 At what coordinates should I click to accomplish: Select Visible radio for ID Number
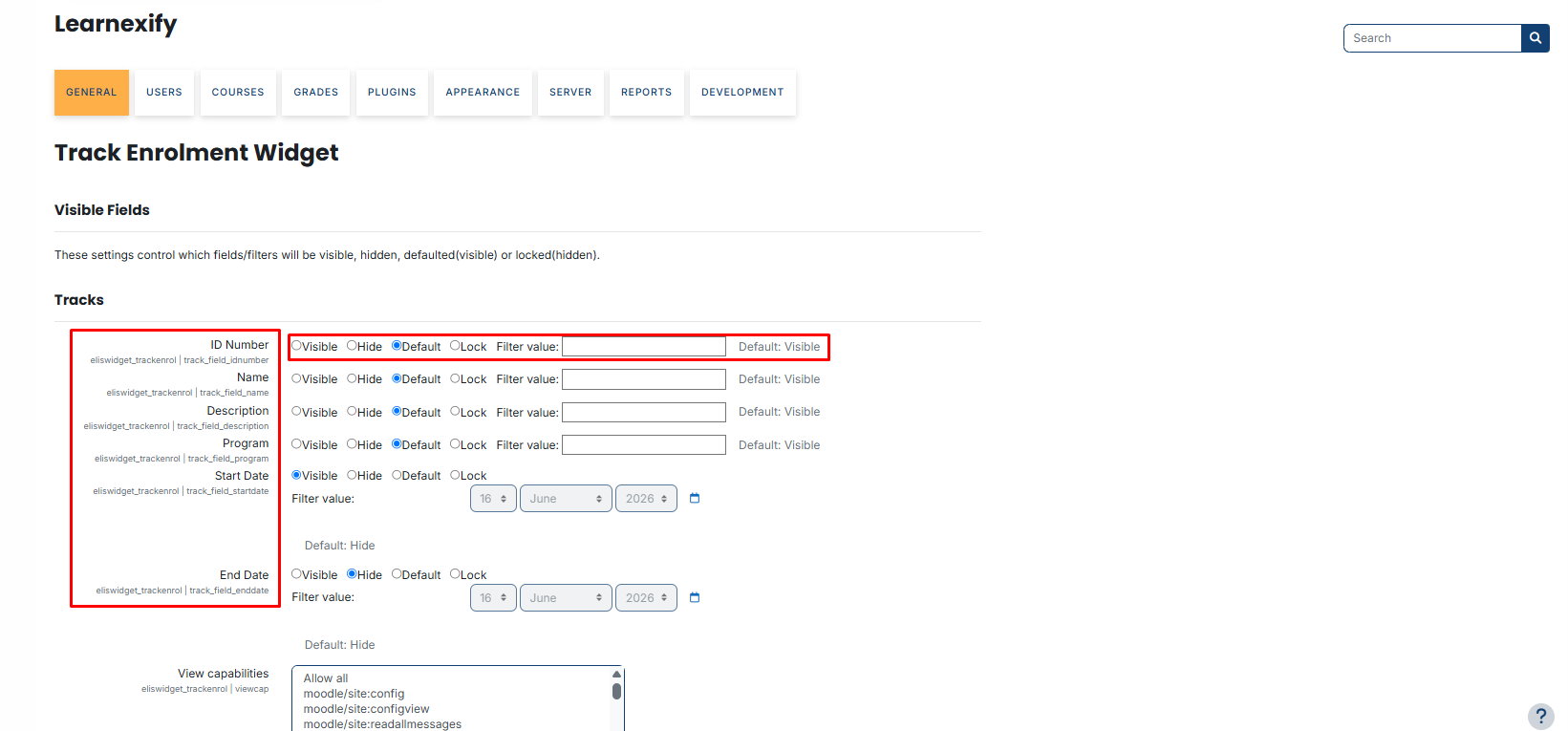pos(296,346)
